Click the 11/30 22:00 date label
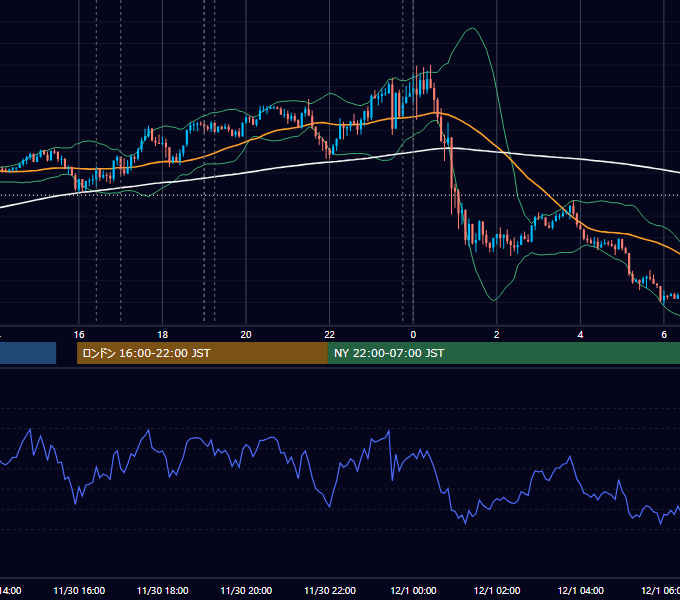Screen dimensions: 680x600 point(330,591)
